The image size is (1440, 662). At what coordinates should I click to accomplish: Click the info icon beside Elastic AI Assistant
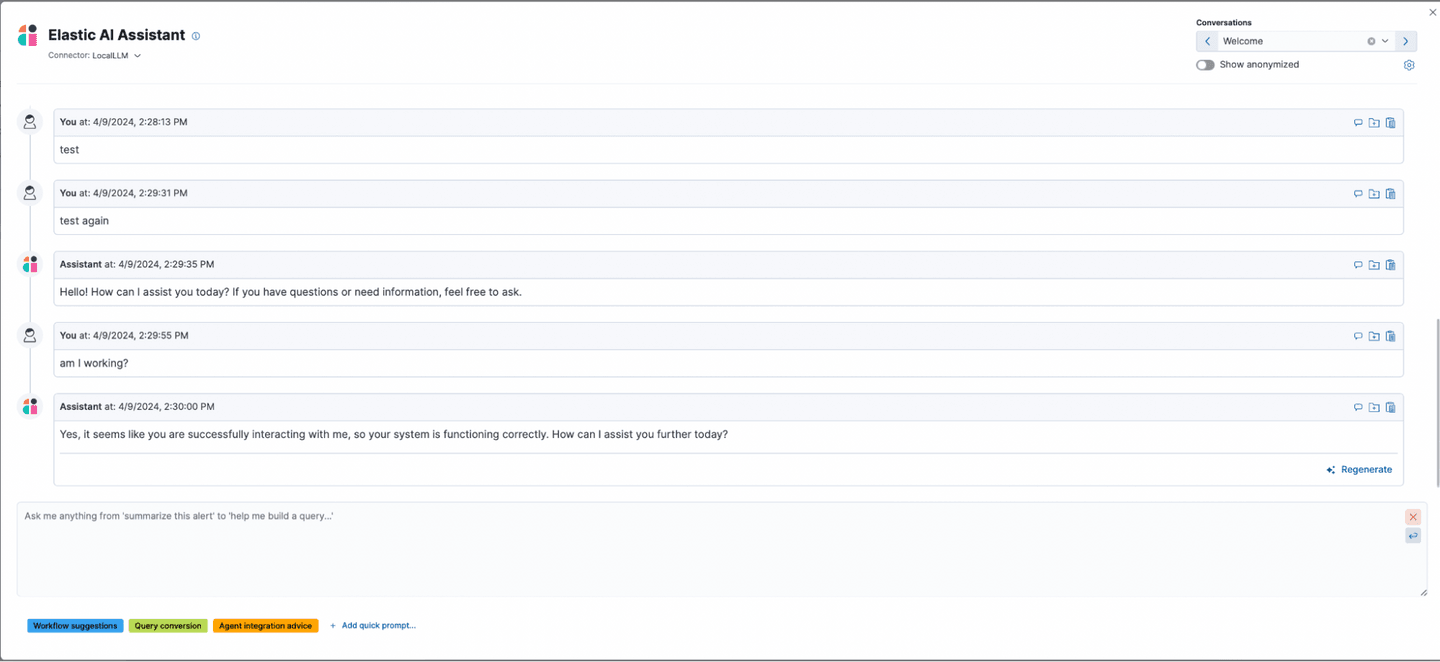[x=196, y=36]
